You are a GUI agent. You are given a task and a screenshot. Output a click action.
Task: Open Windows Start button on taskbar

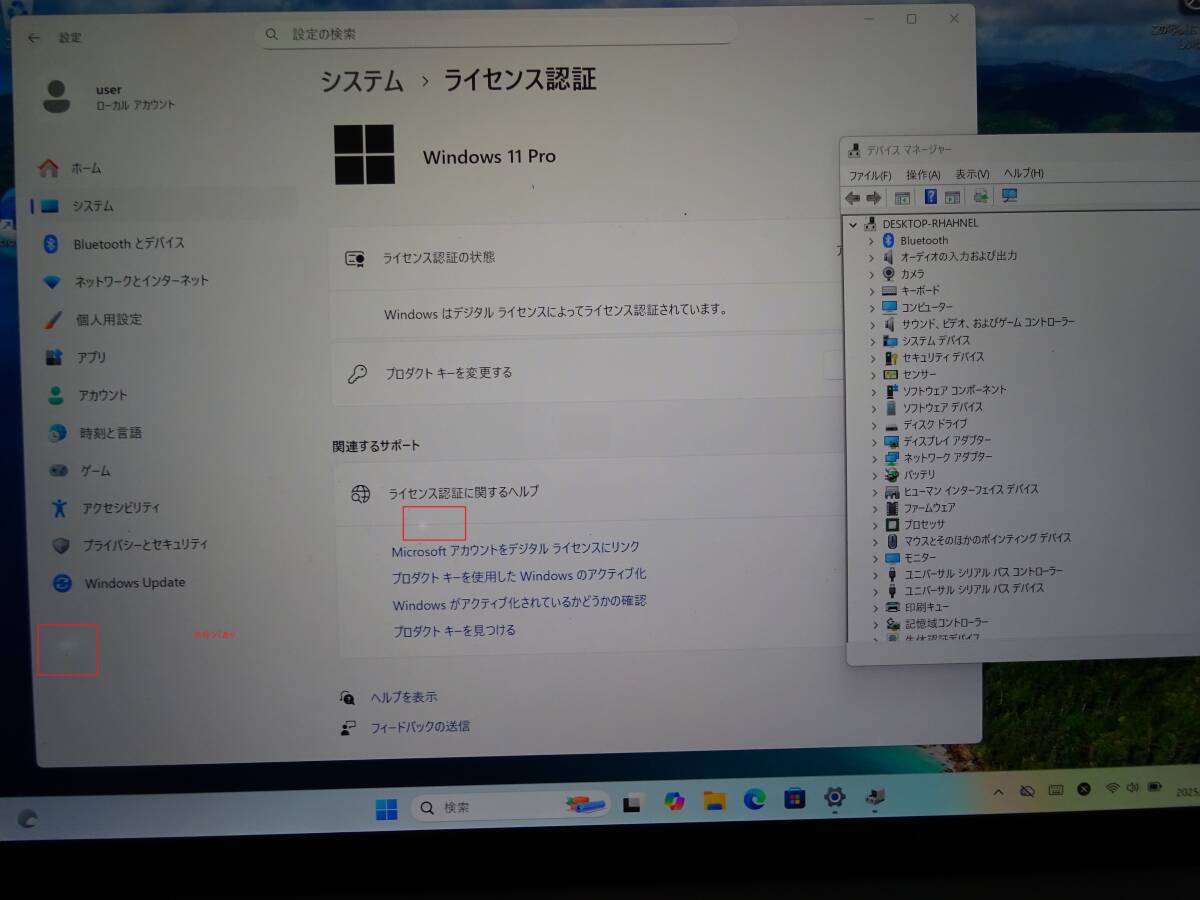(x=386, y=809)
